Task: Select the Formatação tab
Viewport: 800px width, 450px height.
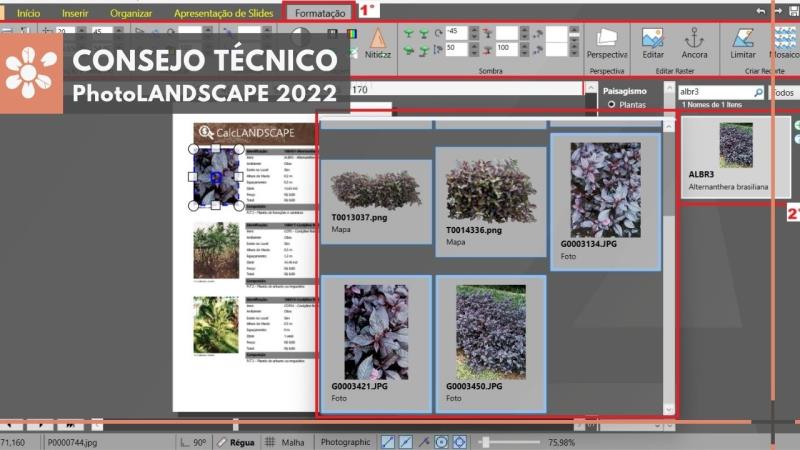Action: pyautogui.click(x=320, y=13)
